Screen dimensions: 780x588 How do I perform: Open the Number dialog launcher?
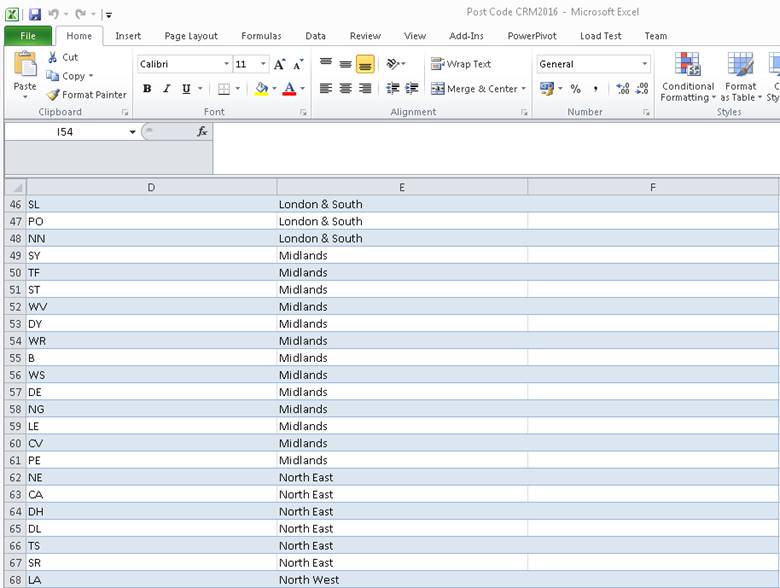point(646,113)
